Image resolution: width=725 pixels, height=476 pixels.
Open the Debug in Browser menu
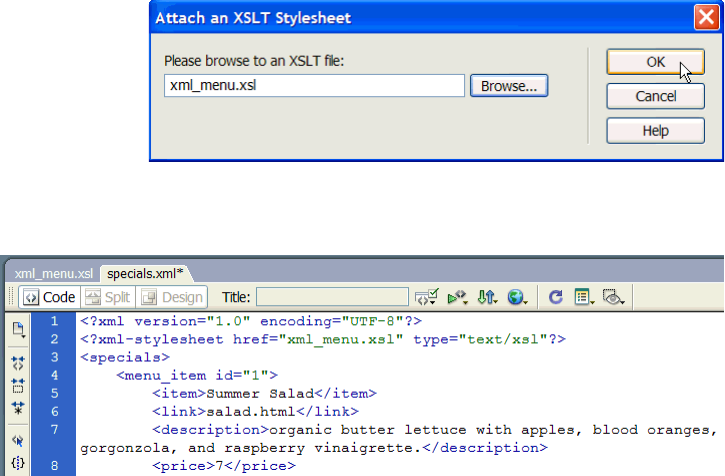[457, 297]
